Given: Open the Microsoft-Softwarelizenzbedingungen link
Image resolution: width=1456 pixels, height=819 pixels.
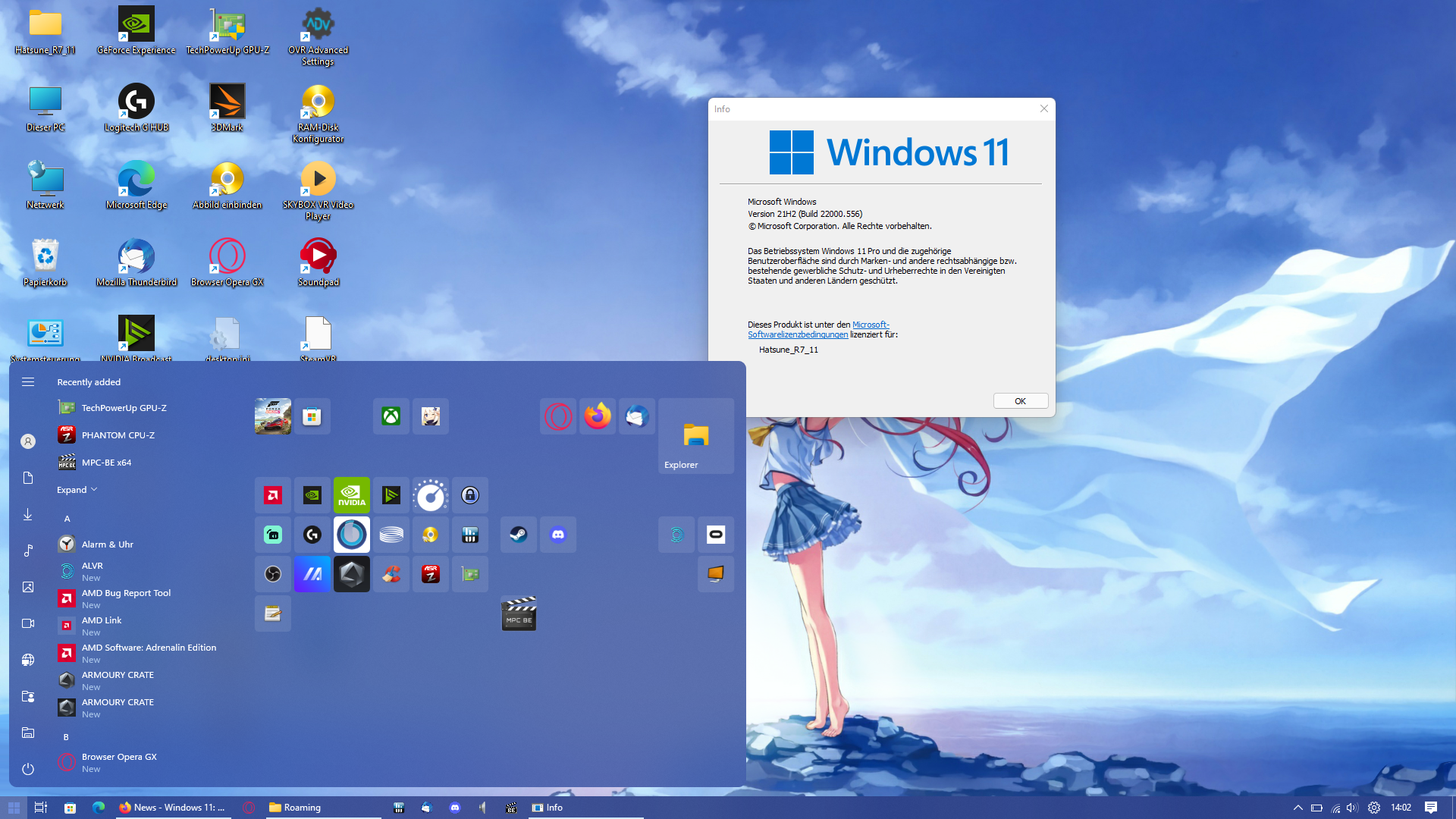Looking at the screenshot, I should point(798,334).
